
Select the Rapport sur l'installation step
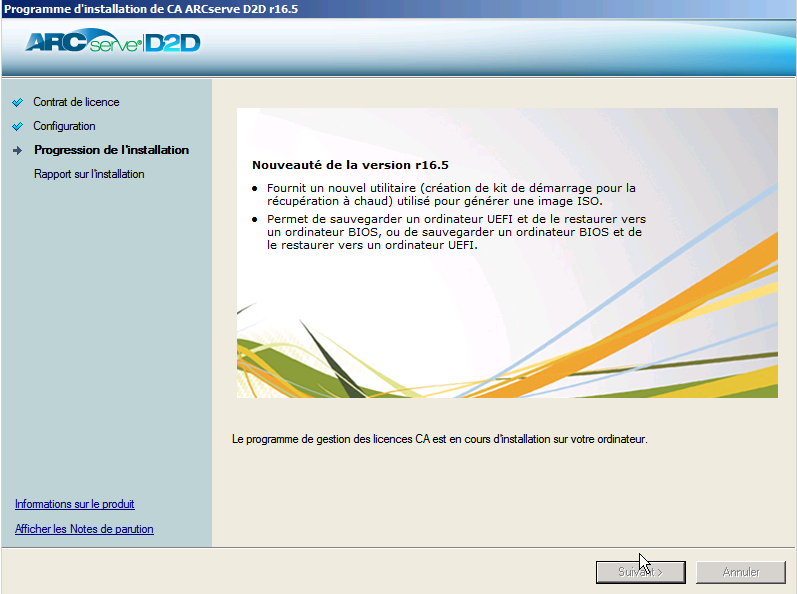89,174
